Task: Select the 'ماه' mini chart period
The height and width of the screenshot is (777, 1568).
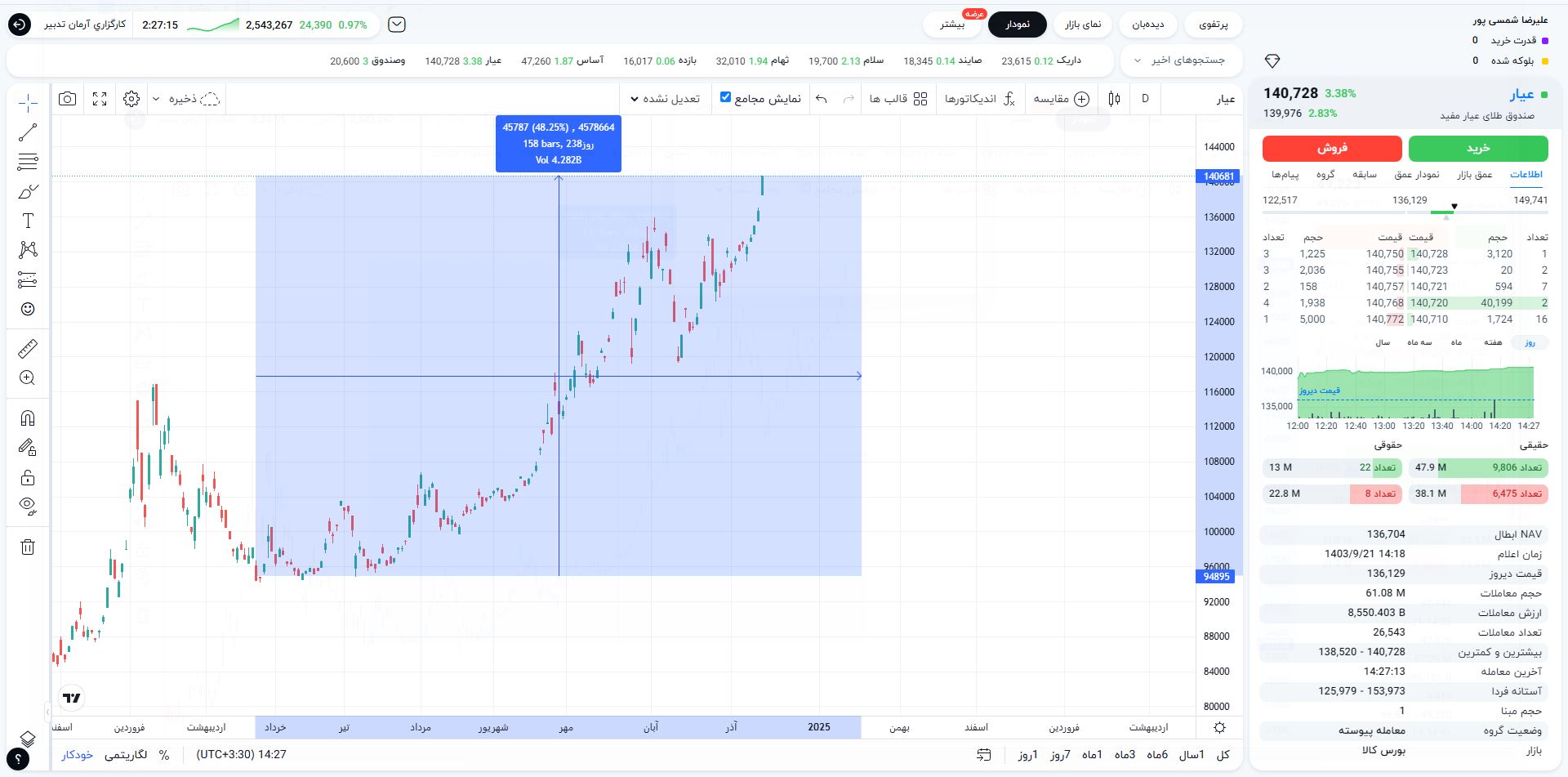Action: 1456,342
